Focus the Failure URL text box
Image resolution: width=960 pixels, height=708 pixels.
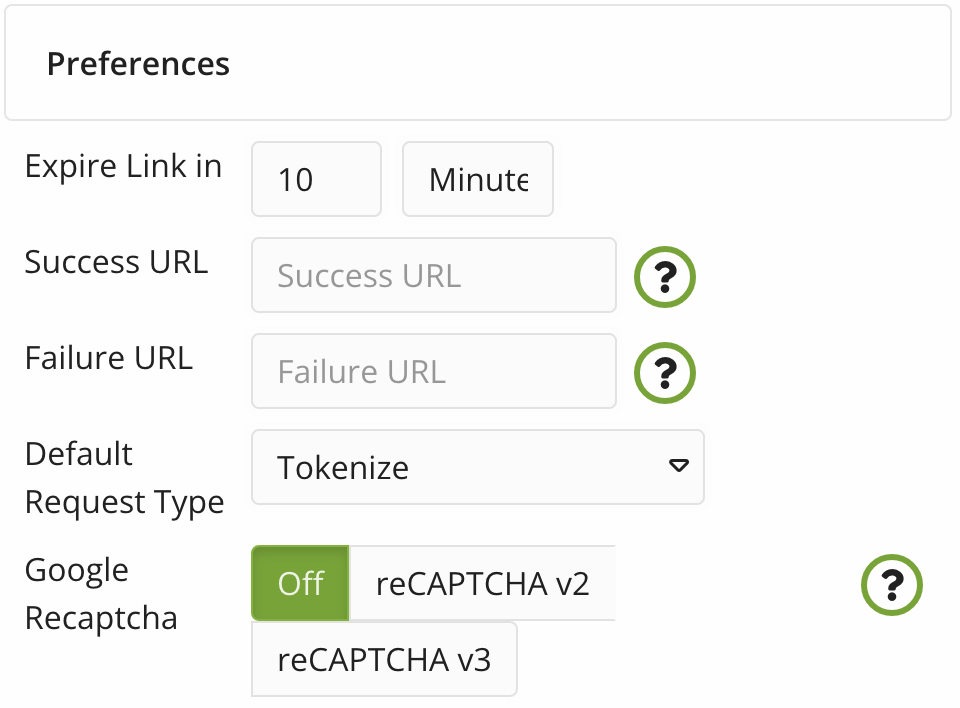433,371
